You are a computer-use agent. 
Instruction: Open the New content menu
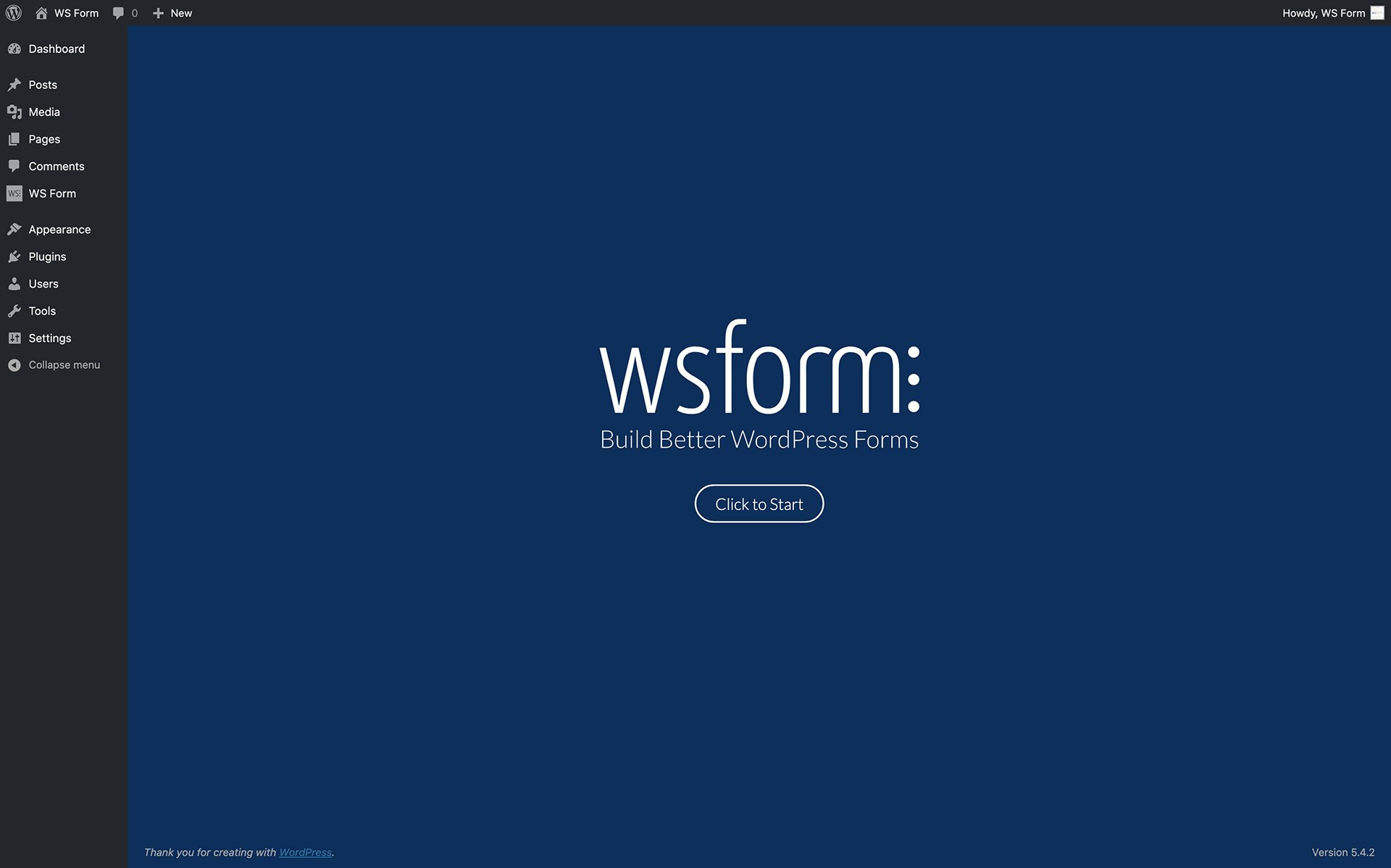click(x=172, y=12)
